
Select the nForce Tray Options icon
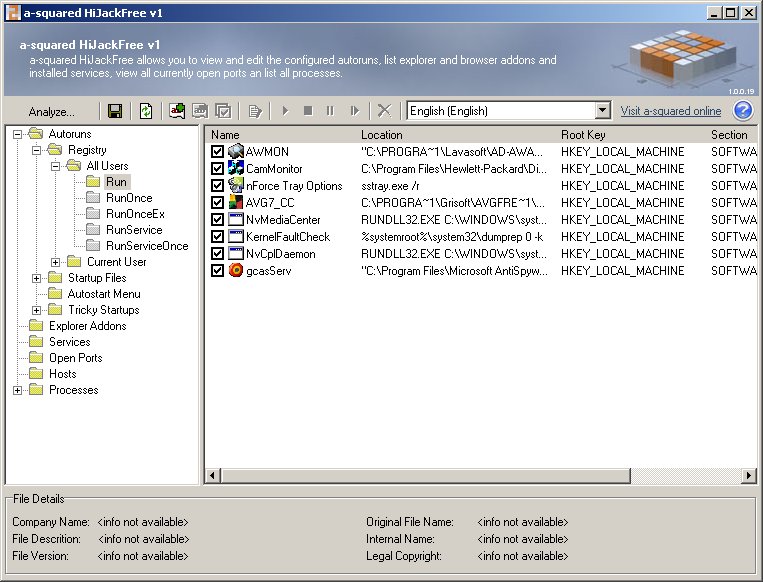click(x=236, y=186)
